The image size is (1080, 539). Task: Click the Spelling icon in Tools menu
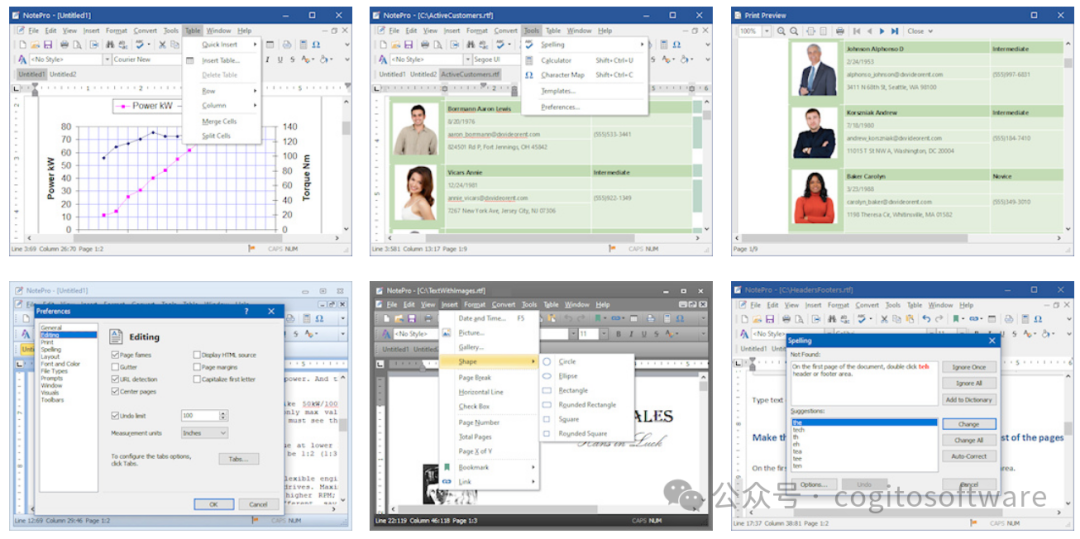click(529, 45)
